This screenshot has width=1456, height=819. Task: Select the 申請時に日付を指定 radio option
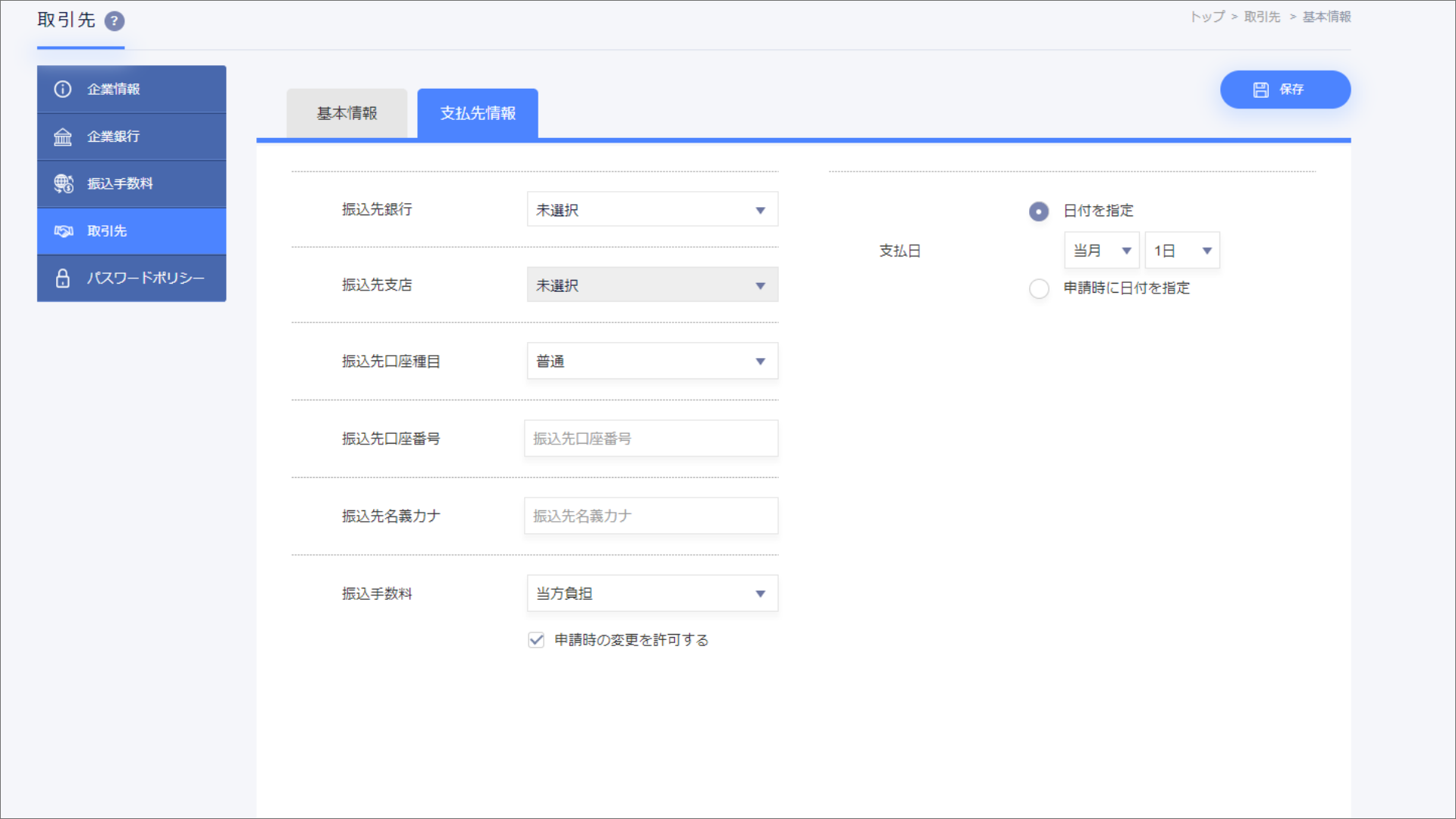[x=1039, y=289]
